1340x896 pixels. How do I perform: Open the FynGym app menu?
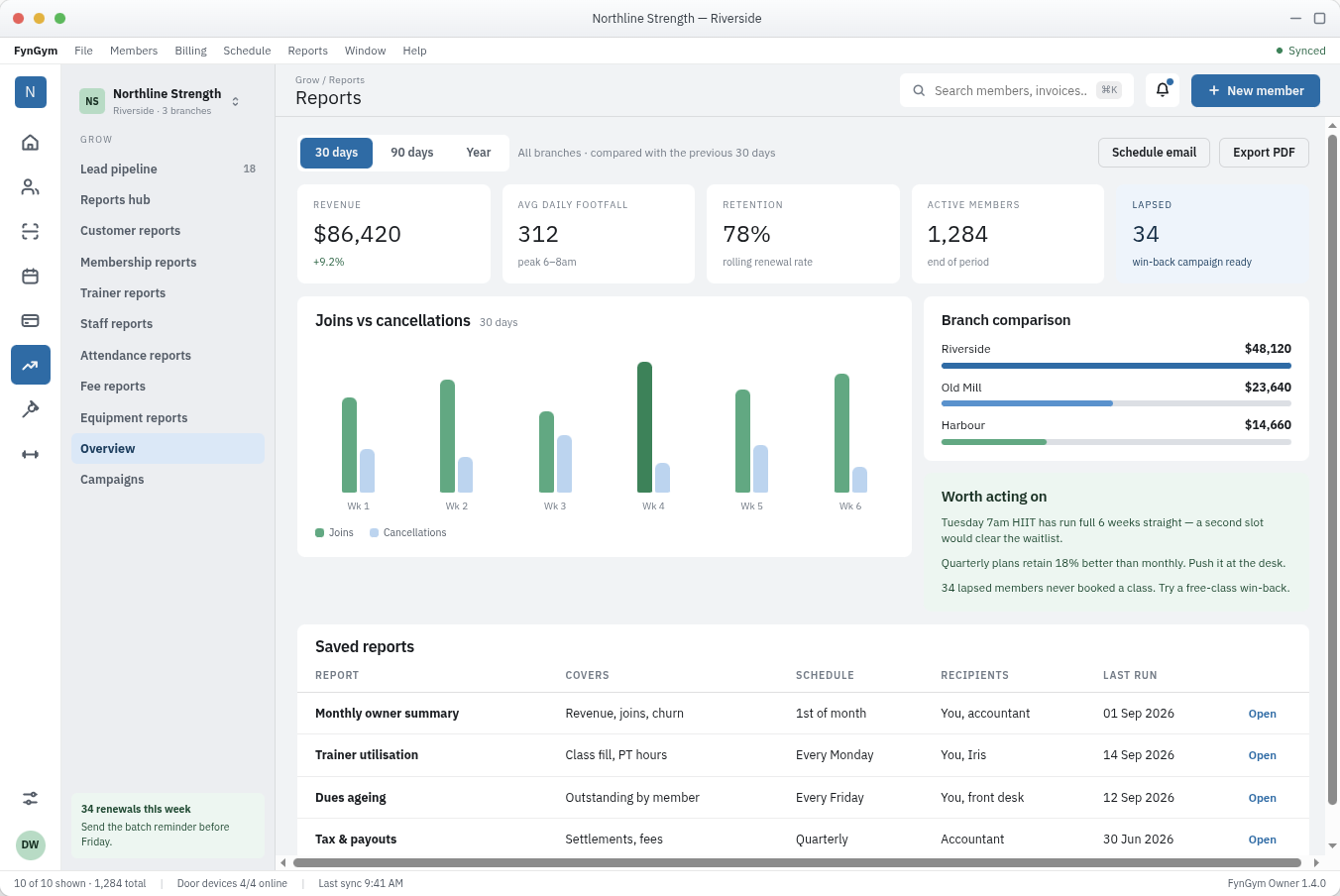[x=36, y=51]
